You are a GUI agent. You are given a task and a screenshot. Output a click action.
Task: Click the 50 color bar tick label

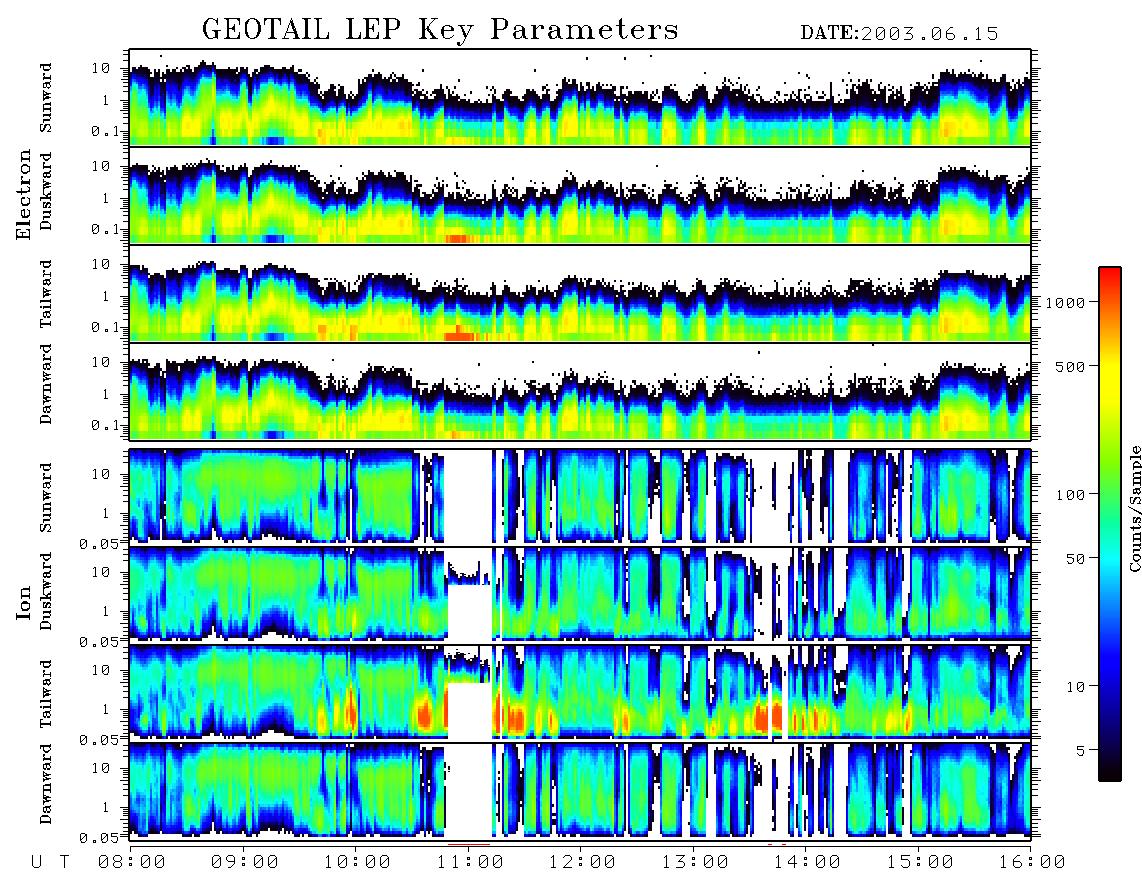coord(1075,559)
